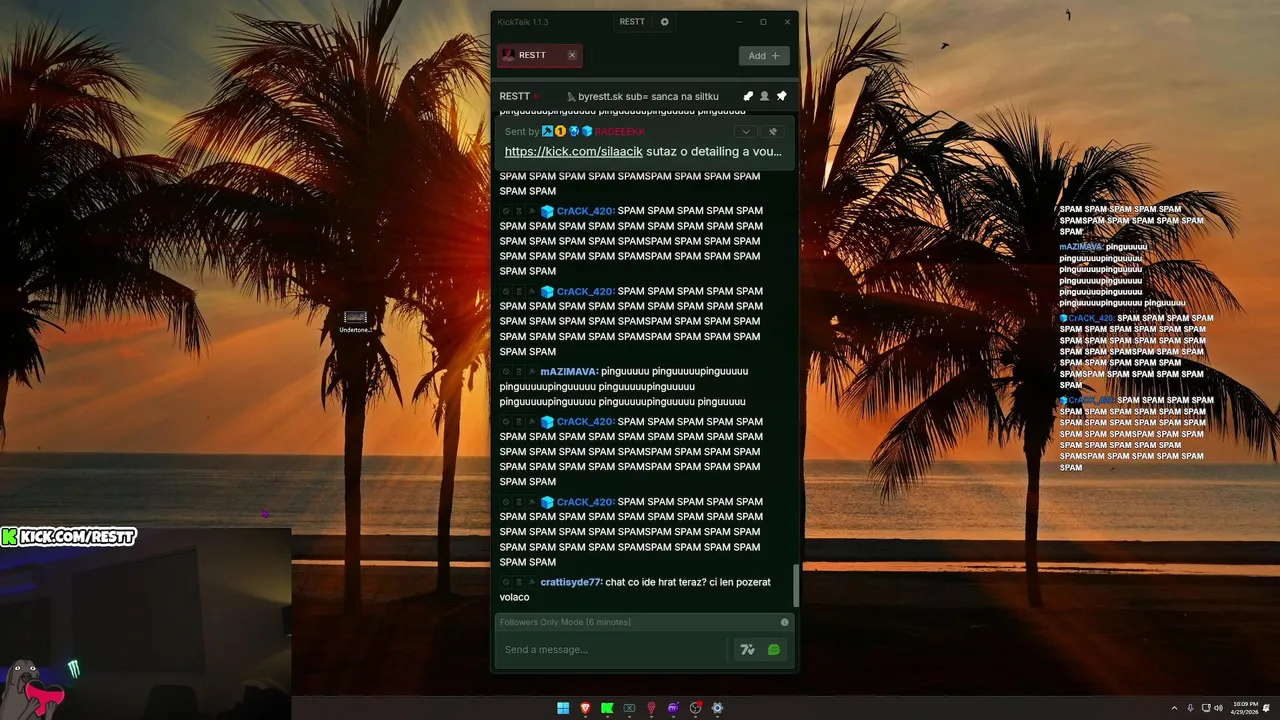Click header icon left of the chatters icon
The height and width of the screenshot is (720, 1280).
click(x=748, y=96)
